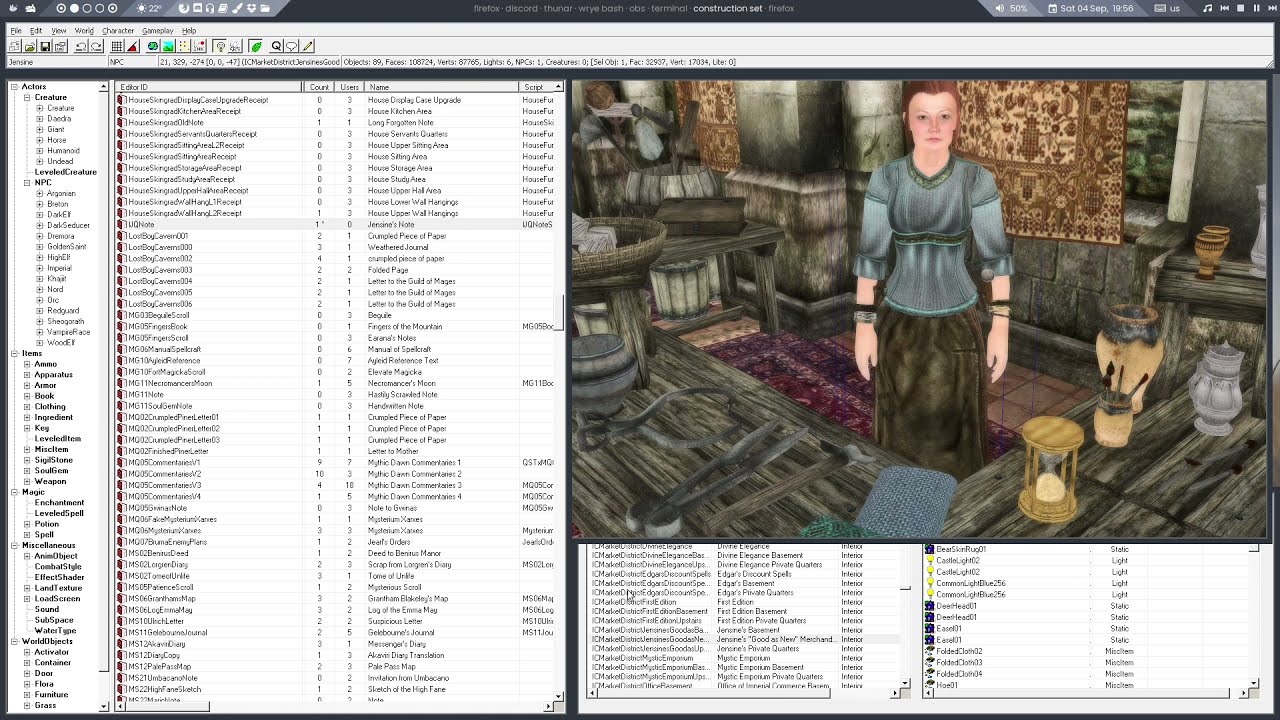Viewport: 1280px width, 720px height.
Task: Select BearSkinRug01 in cell object list
Action: (1085, 549)
